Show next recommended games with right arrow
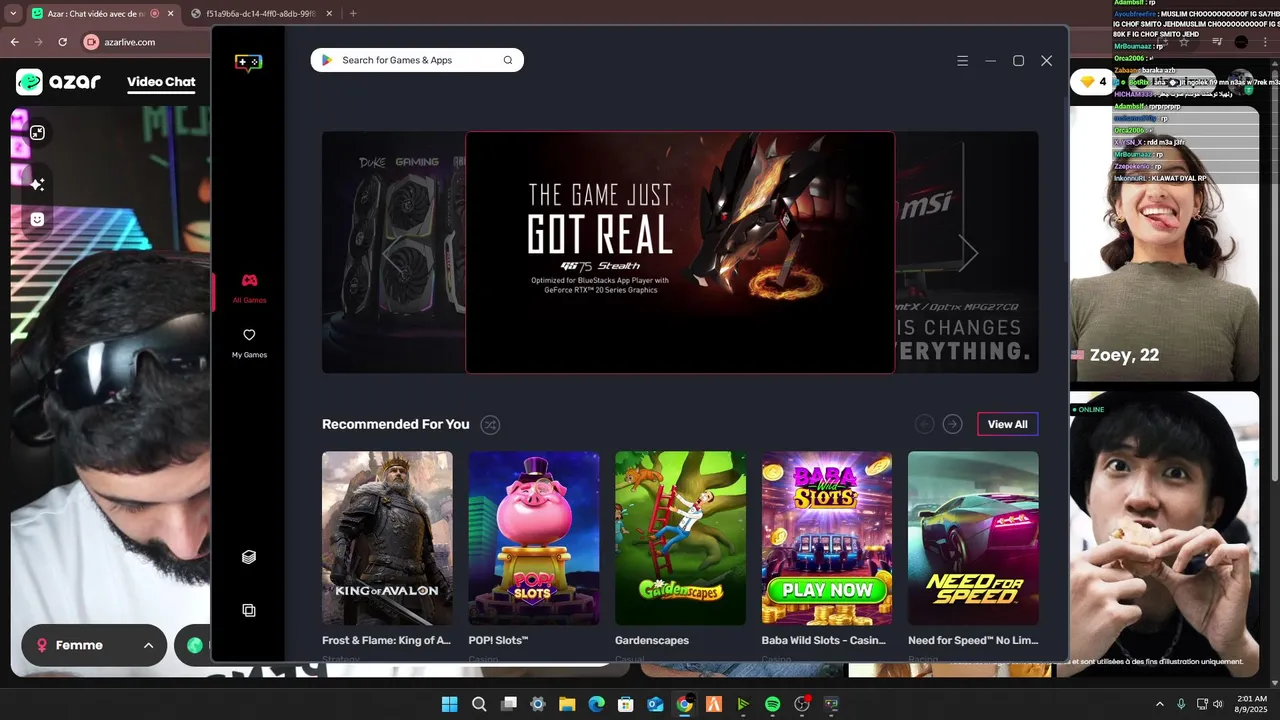Viewport: 1280px width, 720px height. [953, 425]
